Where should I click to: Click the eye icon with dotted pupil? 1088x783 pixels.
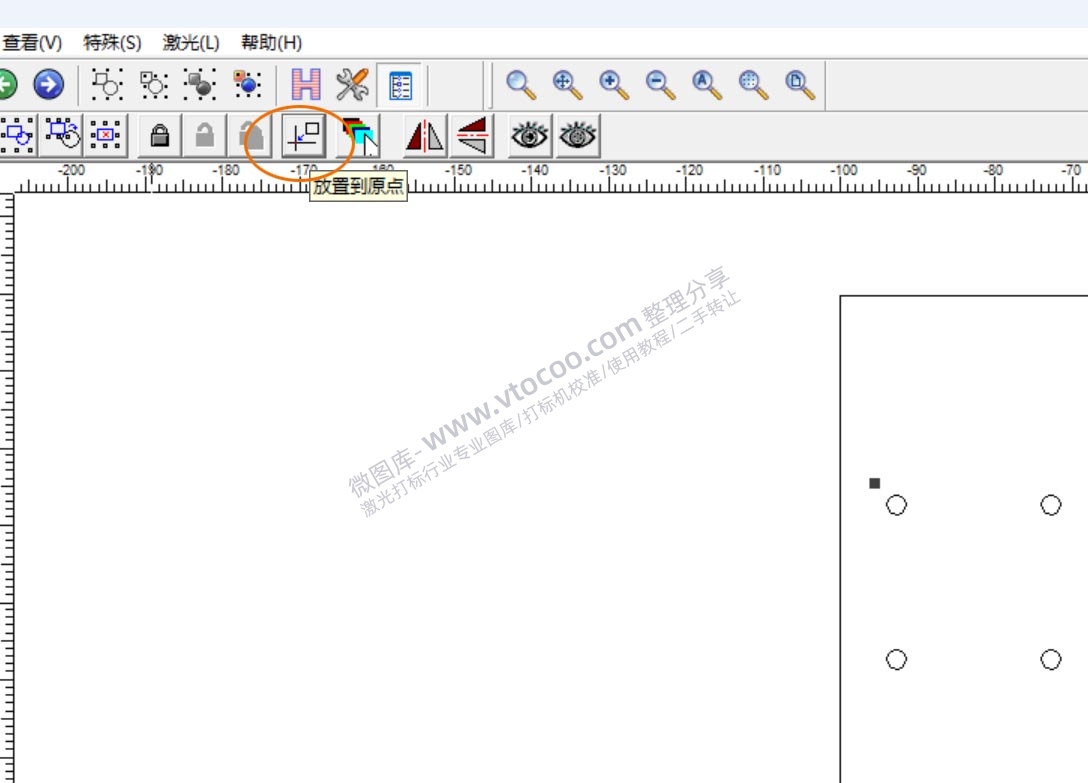click(578, 136)
